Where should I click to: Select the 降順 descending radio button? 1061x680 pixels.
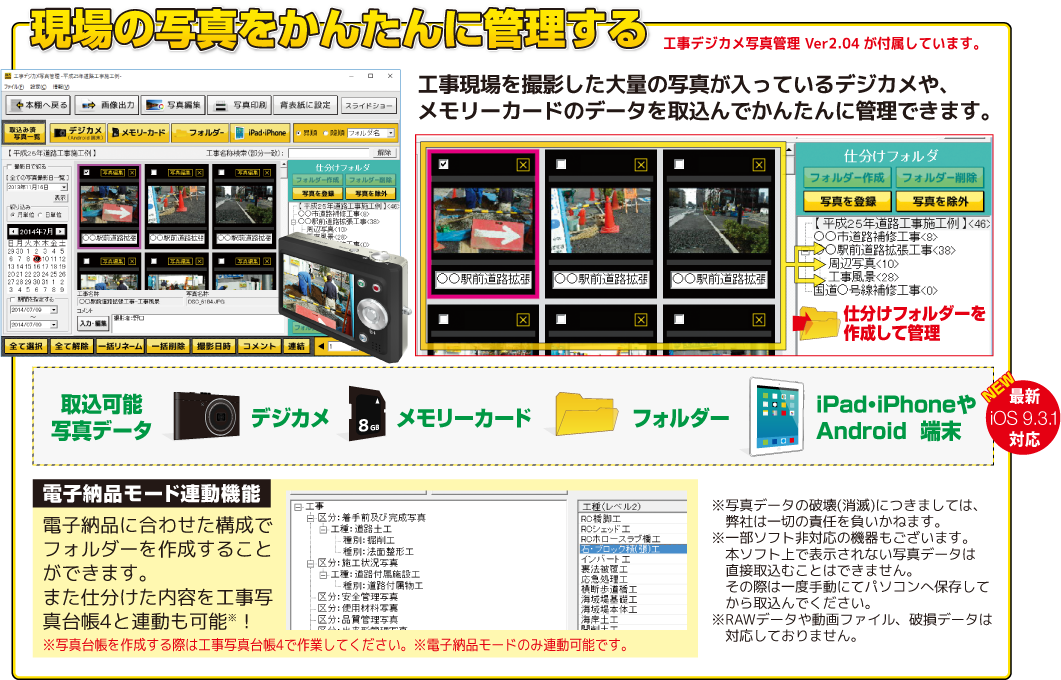pyautogui.click(x=325, y=133)
